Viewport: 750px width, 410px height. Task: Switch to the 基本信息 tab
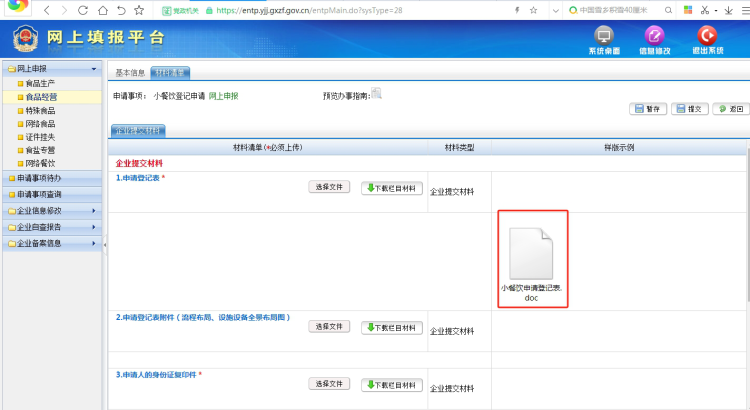pos(130,73)
